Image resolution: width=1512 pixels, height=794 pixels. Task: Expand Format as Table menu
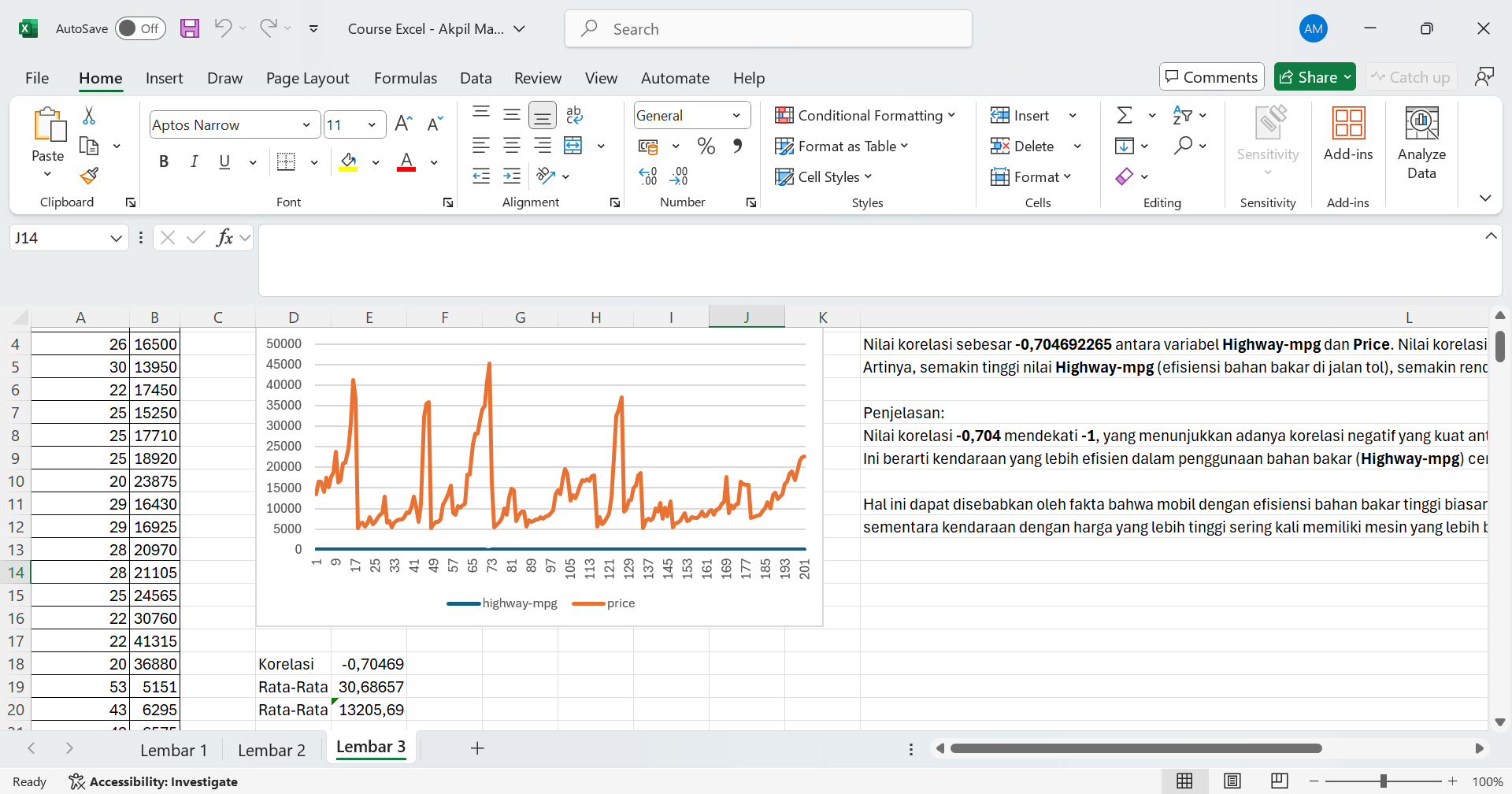click(x=841, y=146)
